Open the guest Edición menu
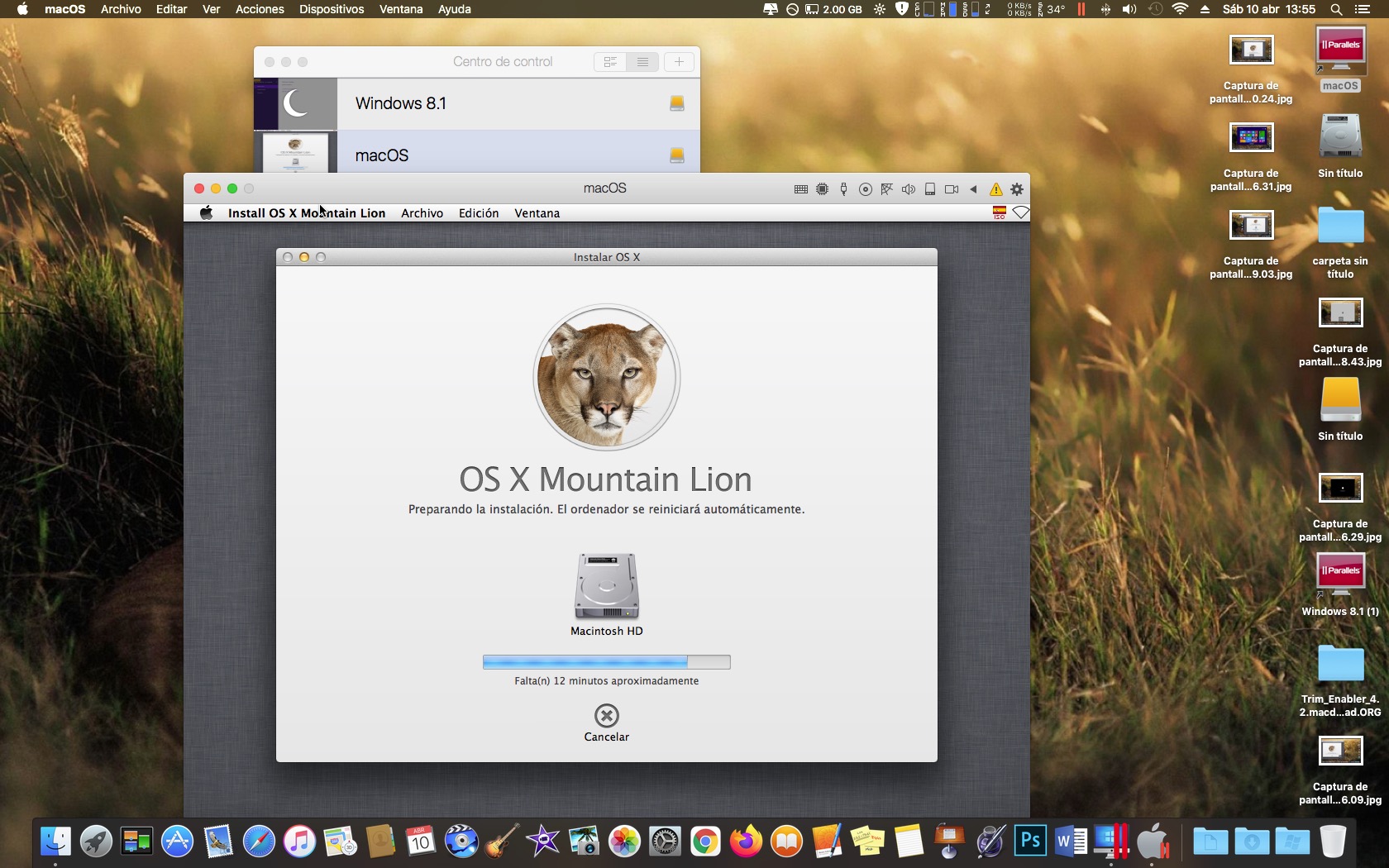 [479, 213]
